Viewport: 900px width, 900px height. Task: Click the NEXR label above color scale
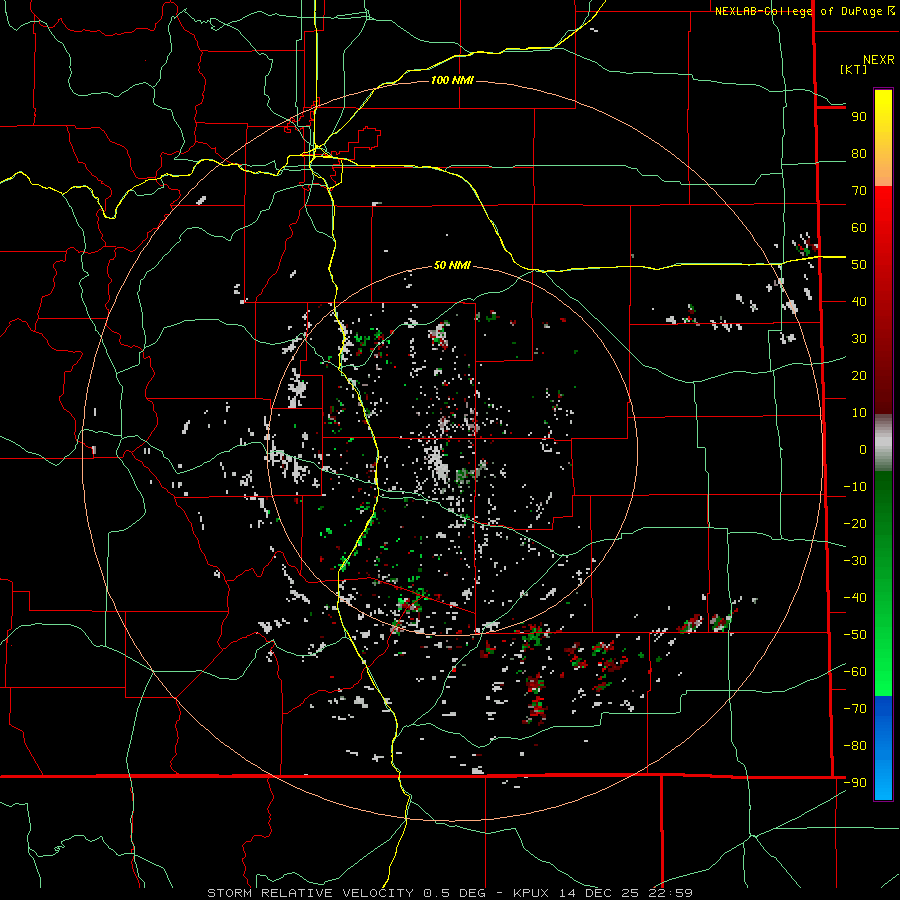coord(878,59)
